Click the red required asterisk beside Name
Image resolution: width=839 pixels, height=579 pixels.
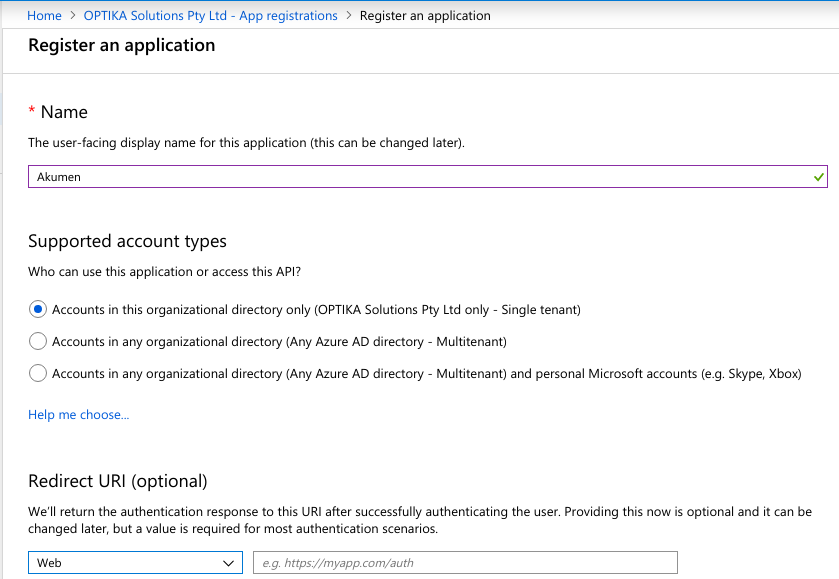[32, 112]
